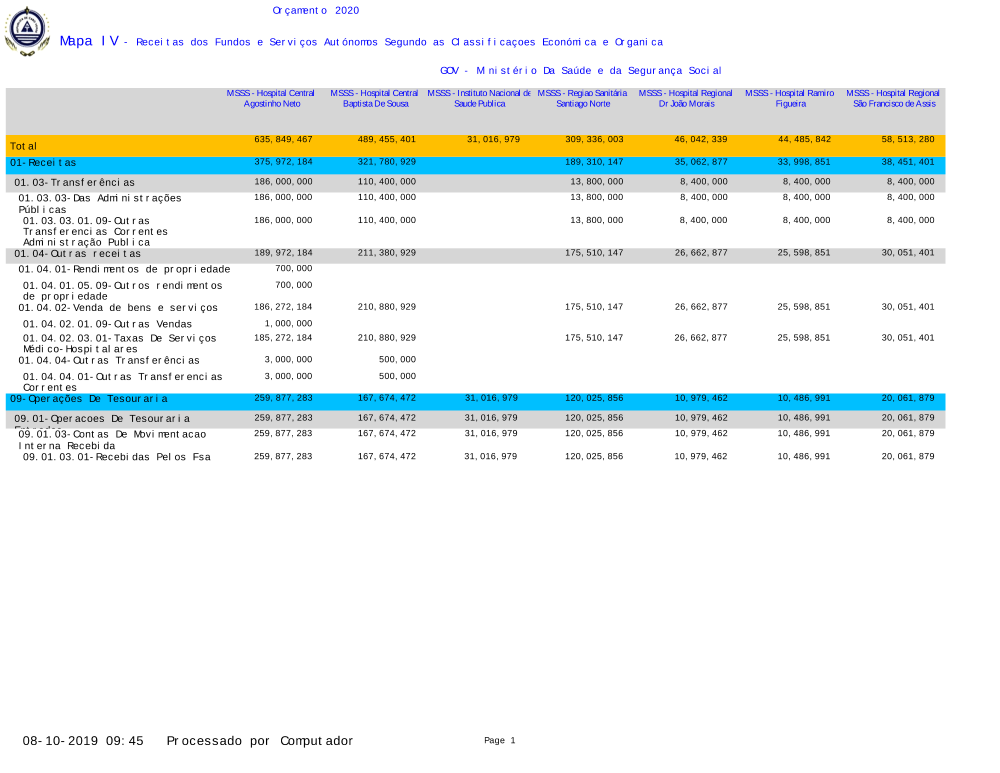Click the "01.03-Transferências" row label

click(74, 183)
